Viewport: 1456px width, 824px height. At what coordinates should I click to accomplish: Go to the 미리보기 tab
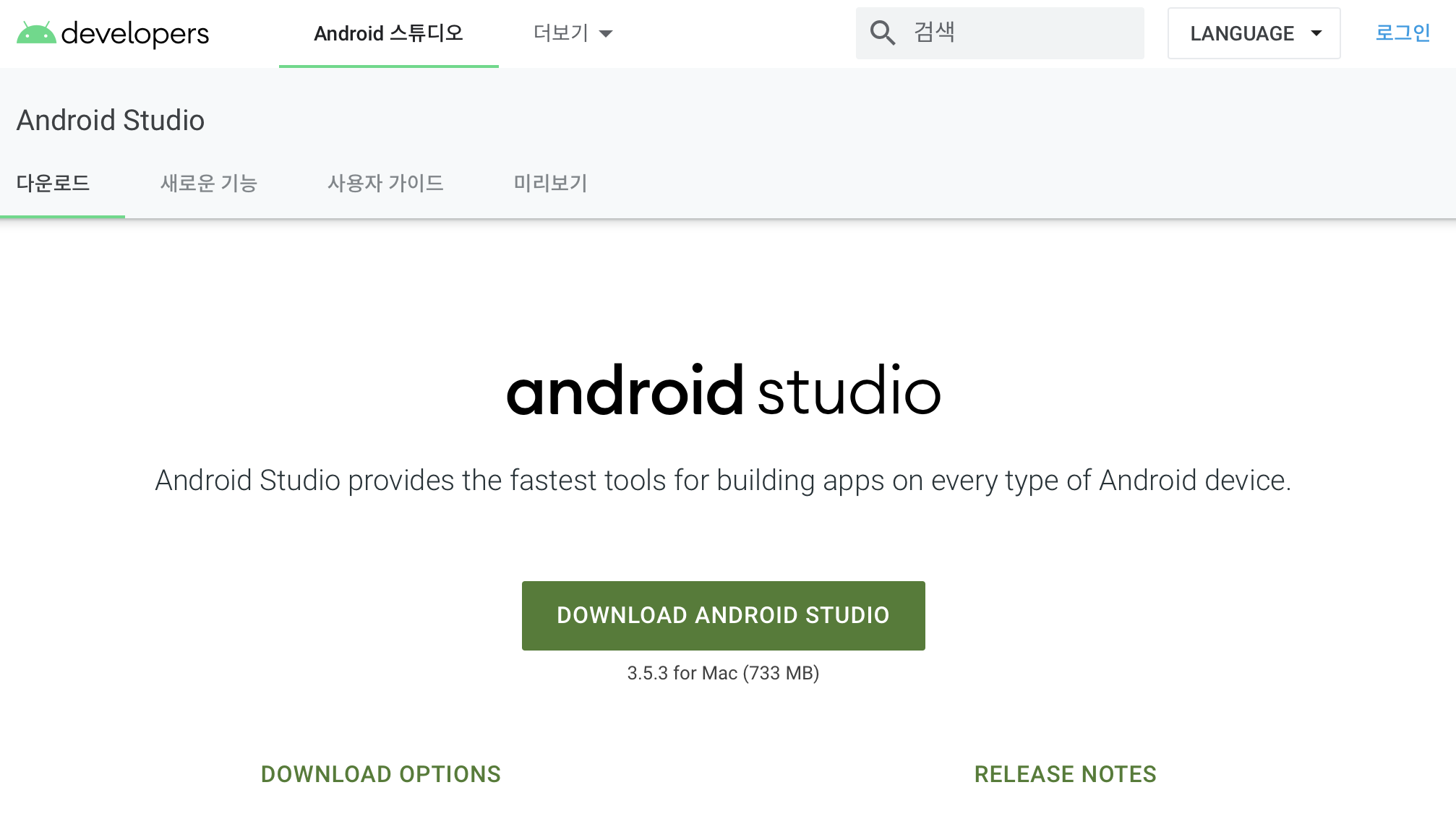point(550,183)
